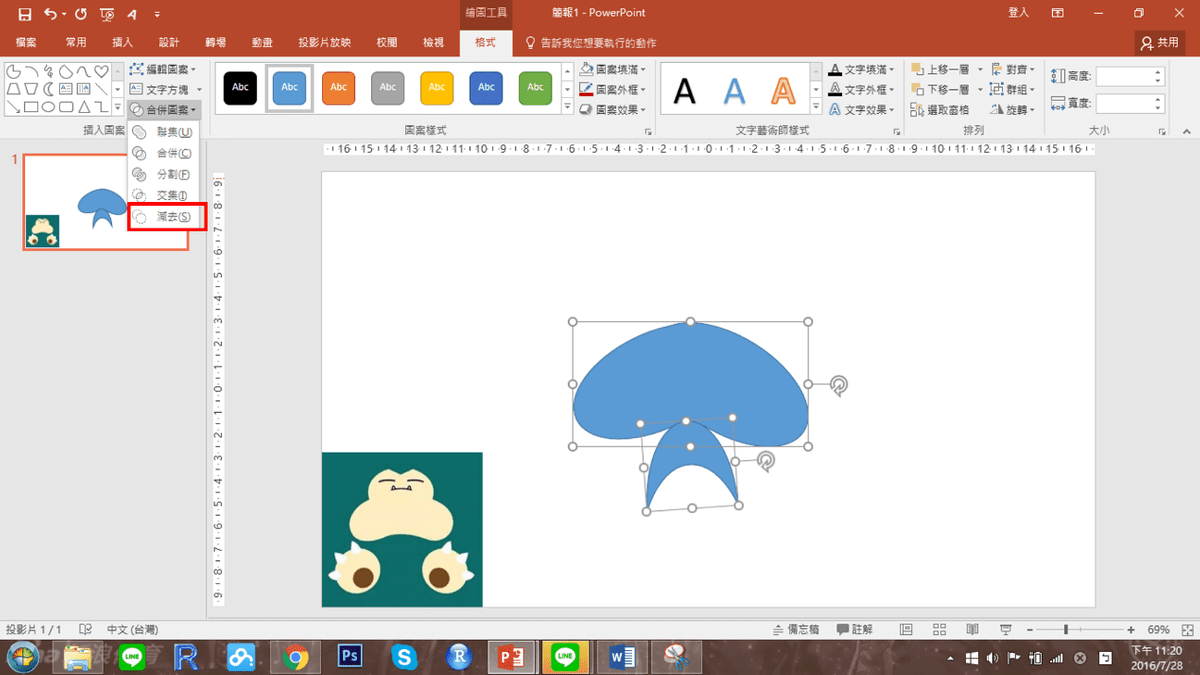
Task: Redo the last action
Action: tap(80, 14)
